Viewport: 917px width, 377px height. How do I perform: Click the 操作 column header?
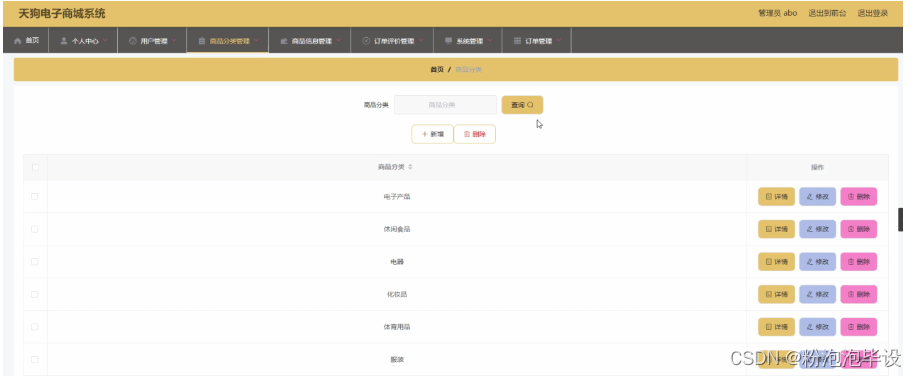(817, 167)
